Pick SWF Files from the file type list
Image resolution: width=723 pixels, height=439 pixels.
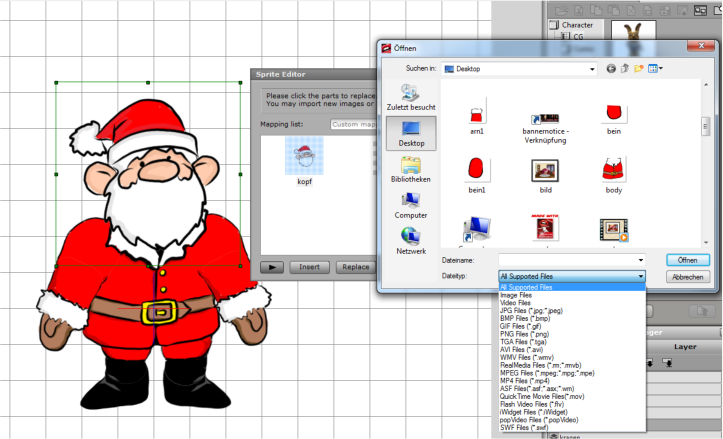pyautogui.click(x=524, y=427)
